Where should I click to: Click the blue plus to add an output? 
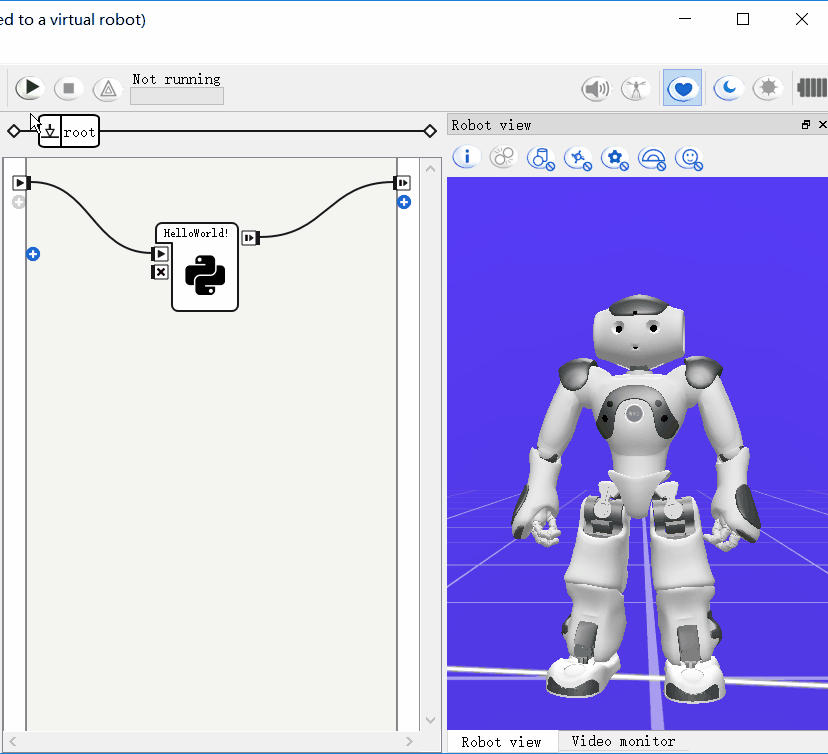(x=404, y=202)
